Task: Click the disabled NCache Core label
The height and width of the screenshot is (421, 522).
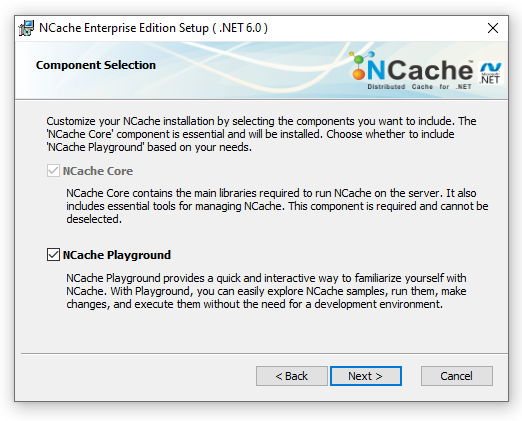Action: coord(98,171)
